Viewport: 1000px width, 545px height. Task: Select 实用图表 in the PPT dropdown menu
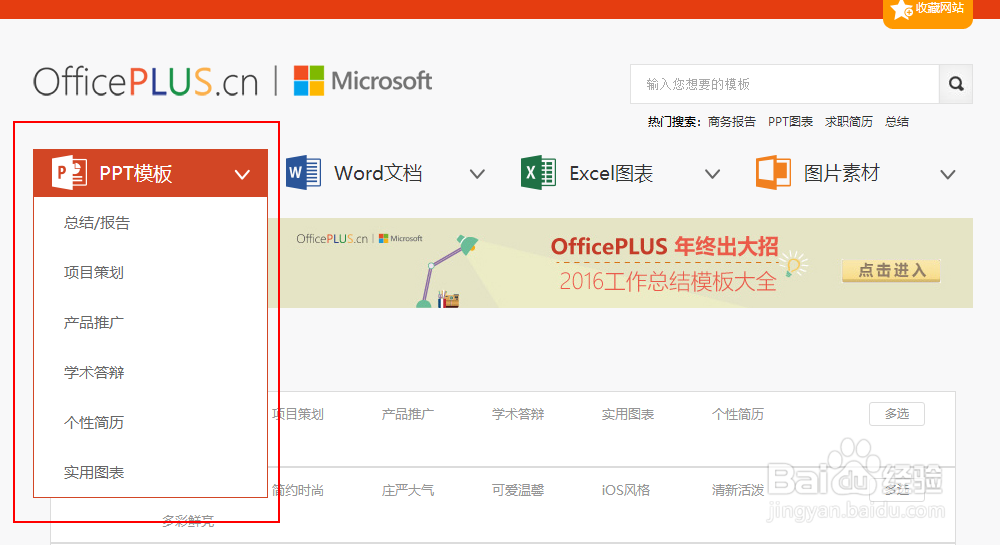pyautogui.click(x=94, y=472)
